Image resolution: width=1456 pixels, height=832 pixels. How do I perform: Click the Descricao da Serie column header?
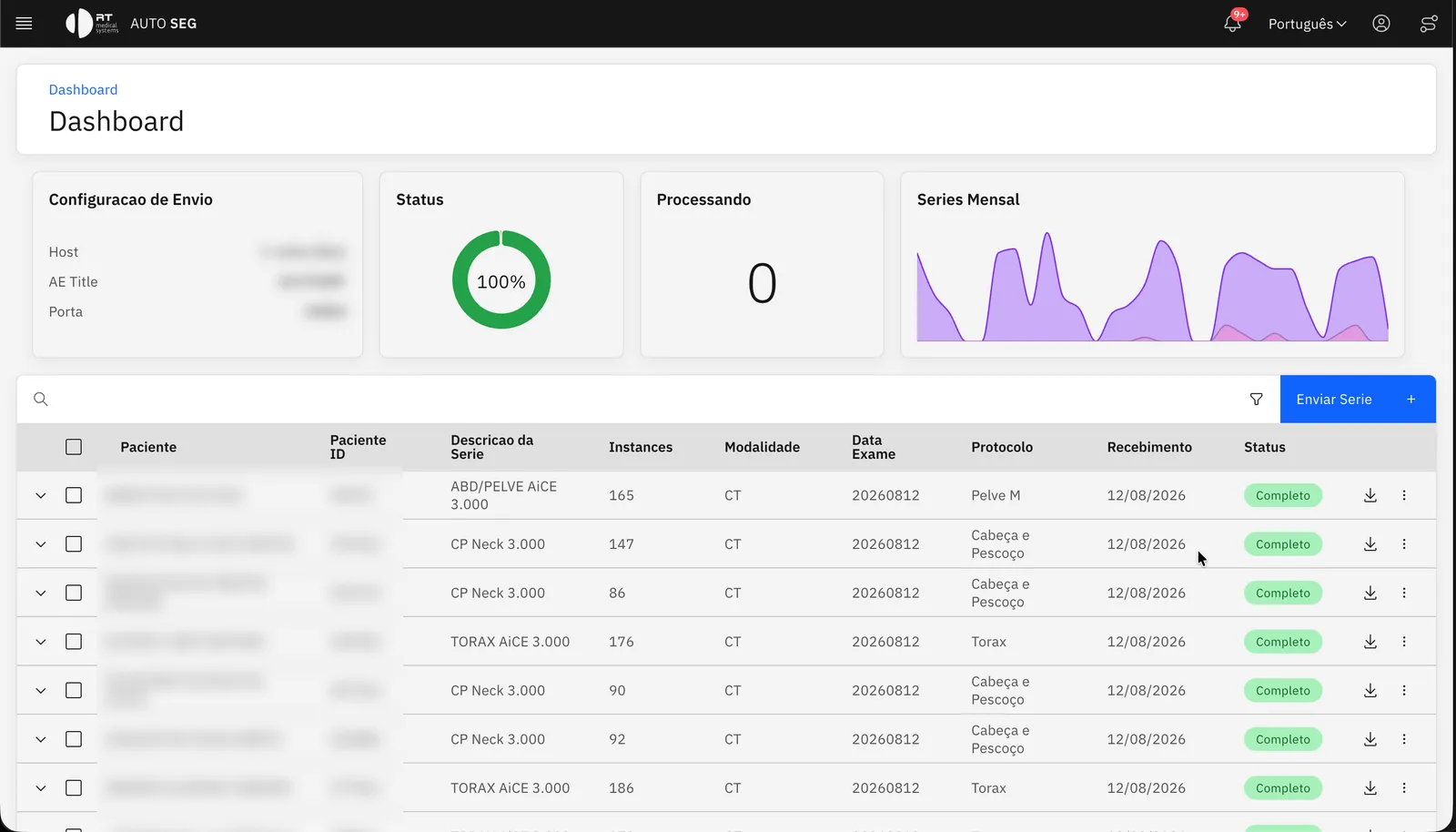click(x=491, y=447)
